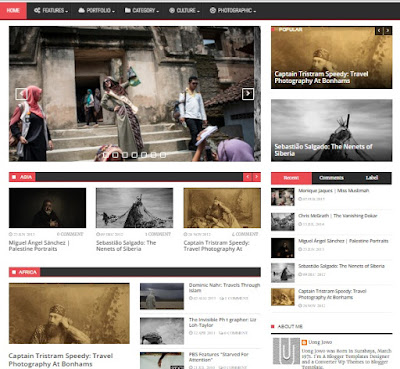Open Asia post title Sebastião Salgado Nenets of Siberia
Image resolution: width=400 pixels, height=369 pixels.
(x=126, y=246)
